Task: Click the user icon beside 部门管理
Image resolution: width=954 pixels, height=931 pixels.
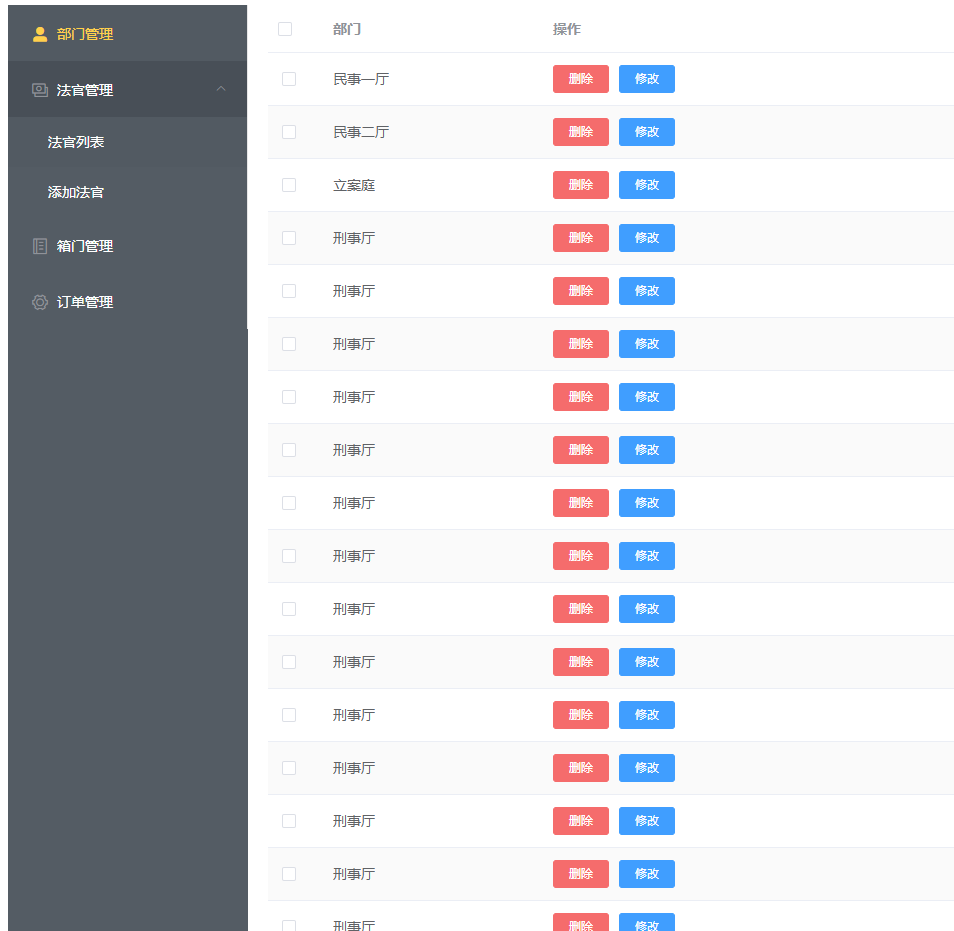Action: (x=40, y=34)
